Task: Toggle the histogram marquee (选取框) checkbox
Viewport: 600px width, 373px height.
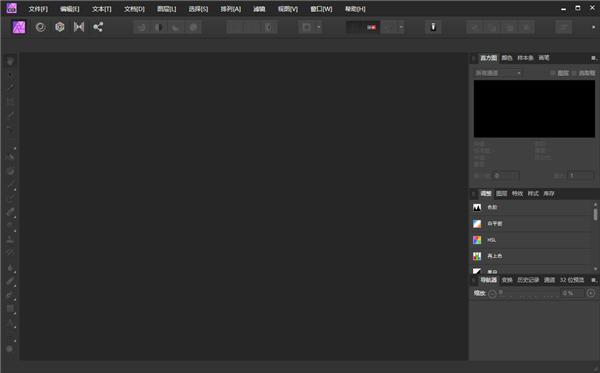Action: (574, 73)
